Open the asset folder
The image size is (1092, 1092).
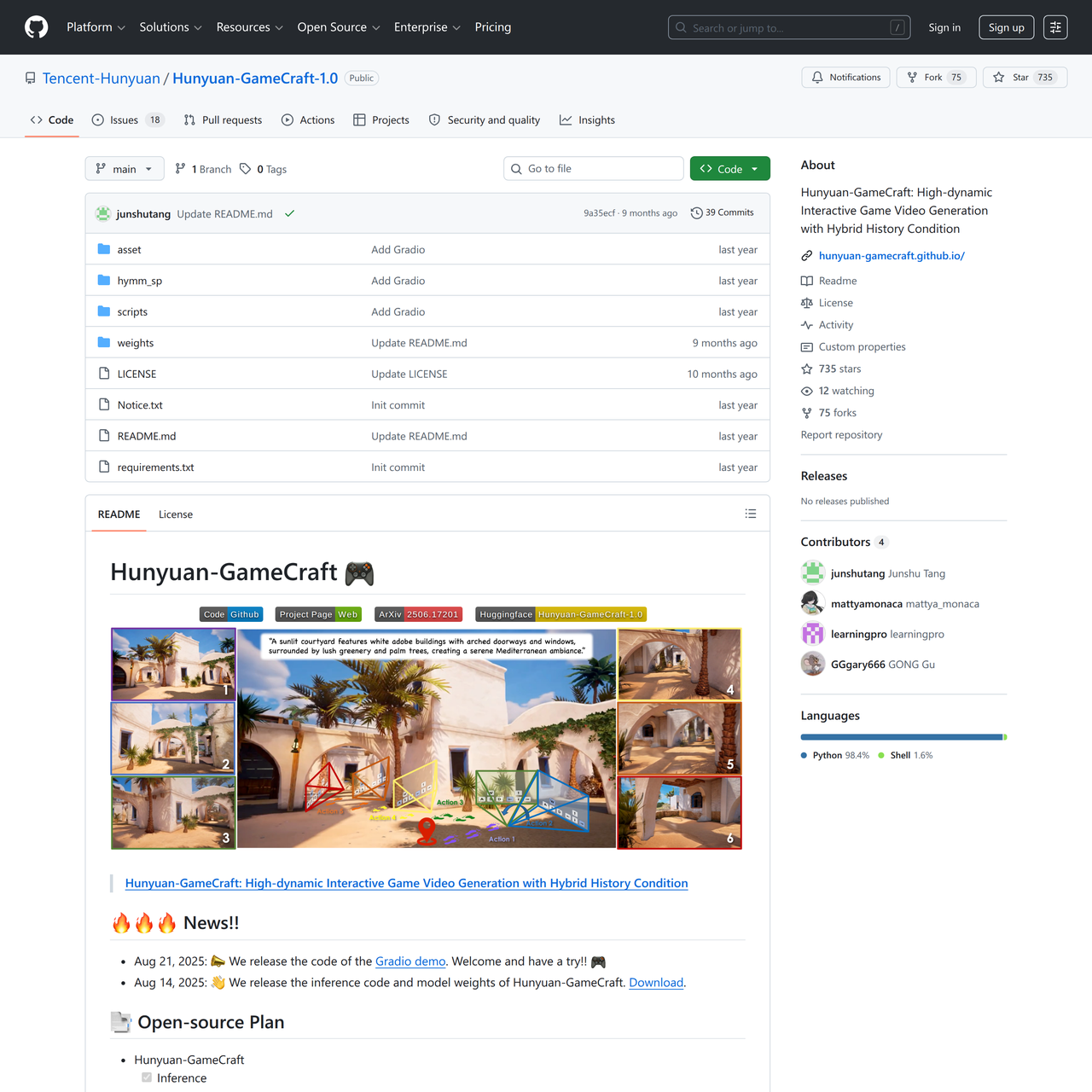[129, 250]
